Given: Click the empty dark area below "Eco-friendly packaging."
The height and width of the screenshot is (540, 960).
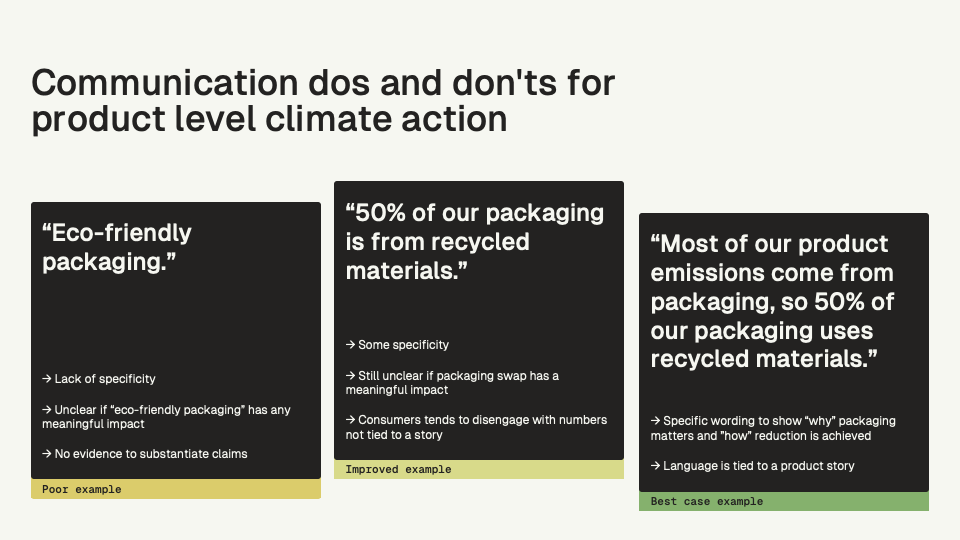Looking at the screenshot, I should click(176, 320).
